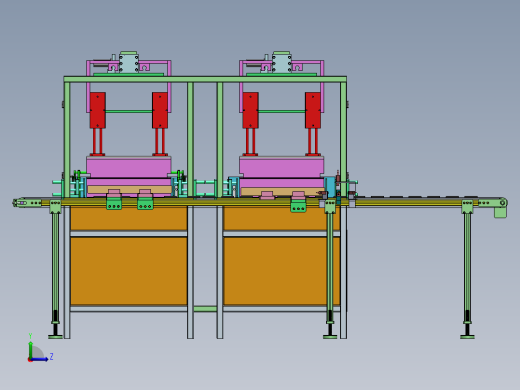Select the right station's right red cylinder
The image size is (520, 390).
[x=313, y=110]
